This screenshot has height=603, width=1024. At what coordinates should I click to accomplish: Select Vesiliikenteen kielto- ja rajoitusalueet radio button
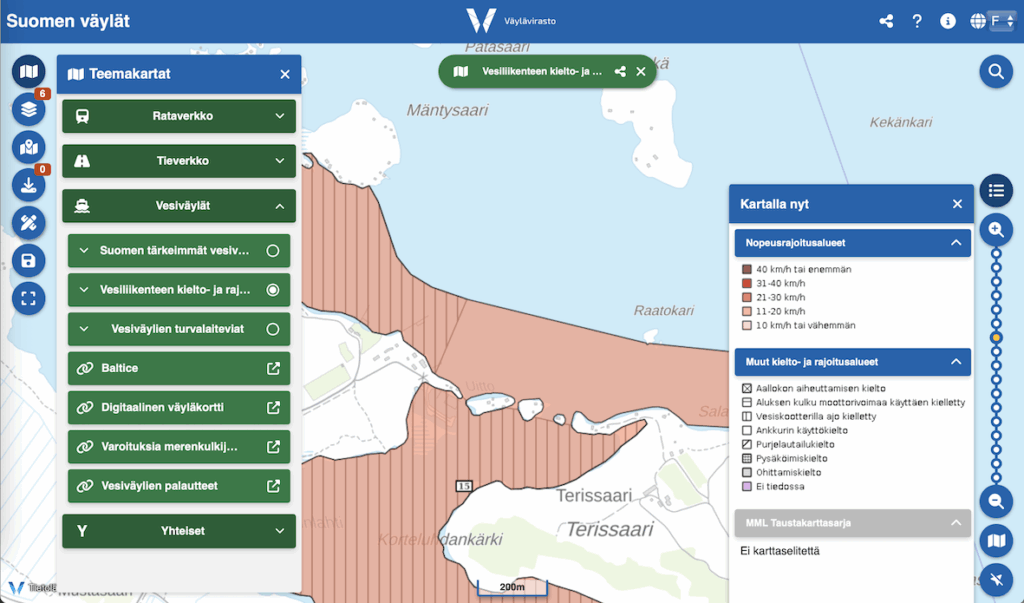(x=272, y=290)
